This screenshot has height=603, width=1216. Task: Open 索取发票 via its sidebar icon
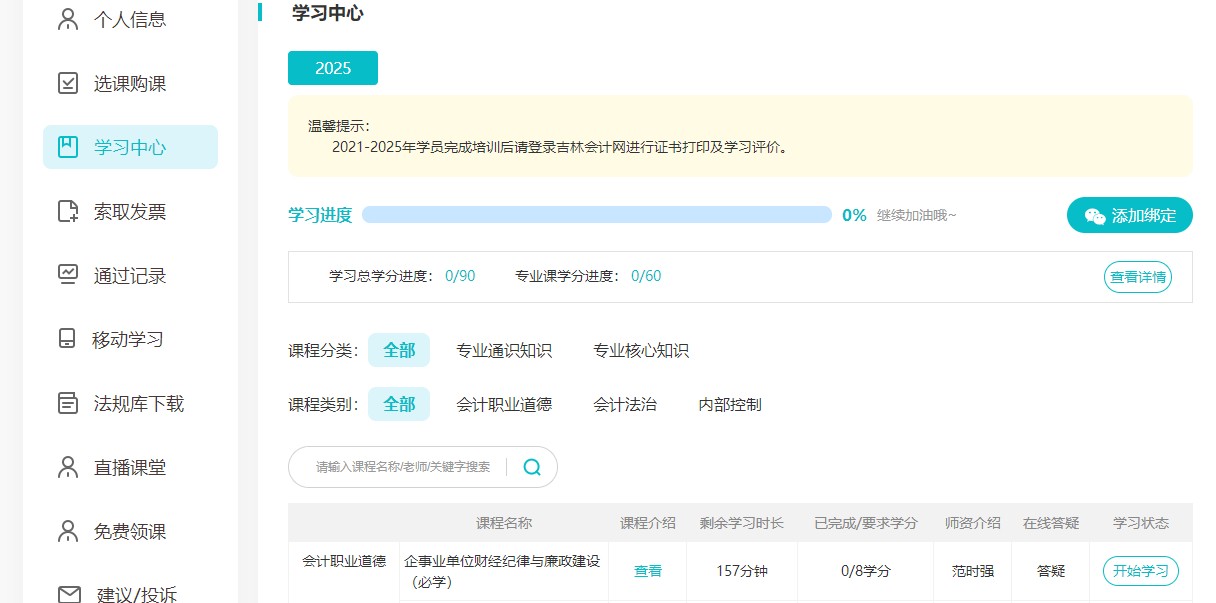click(x=68, y=211)
